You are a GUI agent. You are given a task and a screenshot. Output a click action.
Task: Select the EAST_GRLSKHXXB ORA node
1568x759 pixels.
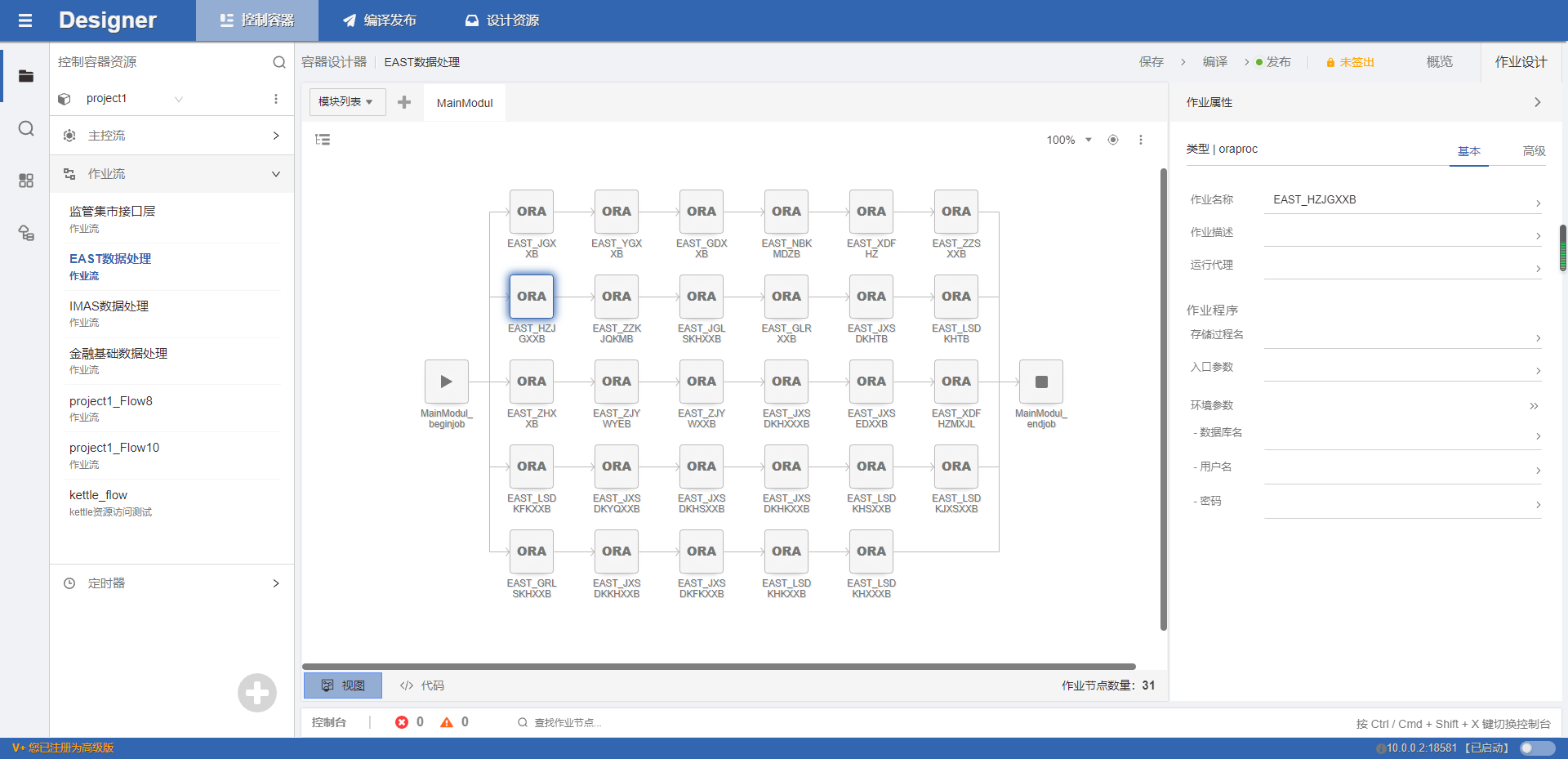pos(532,551)
